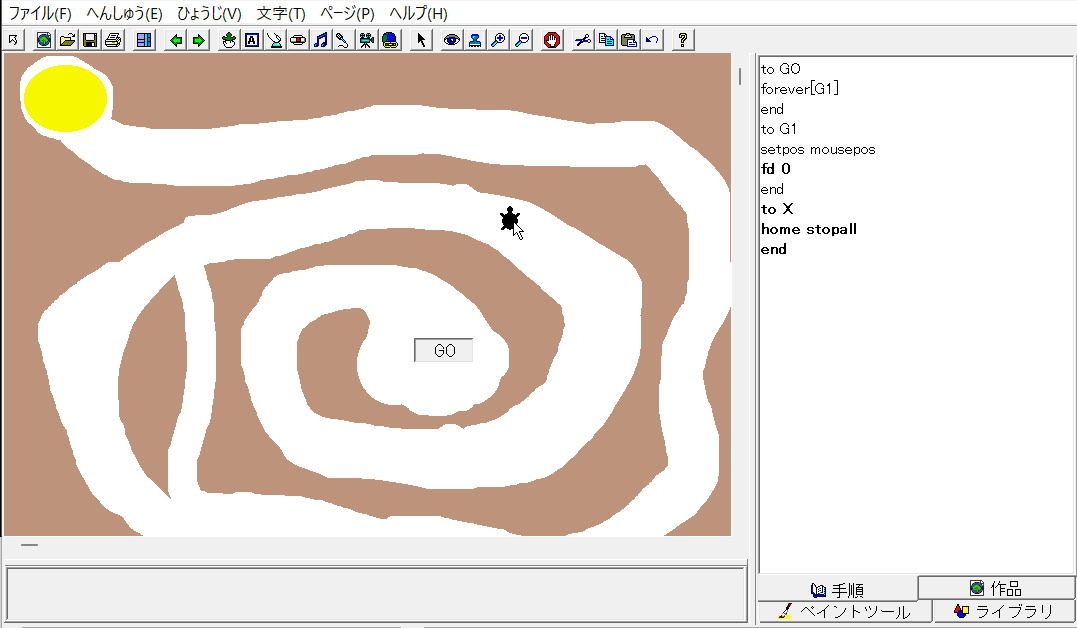Image resolution: width=1077 pixels, height=628 pixels.
Task: Switch to the ライブラリ tab
Action: pos(1004,612)
